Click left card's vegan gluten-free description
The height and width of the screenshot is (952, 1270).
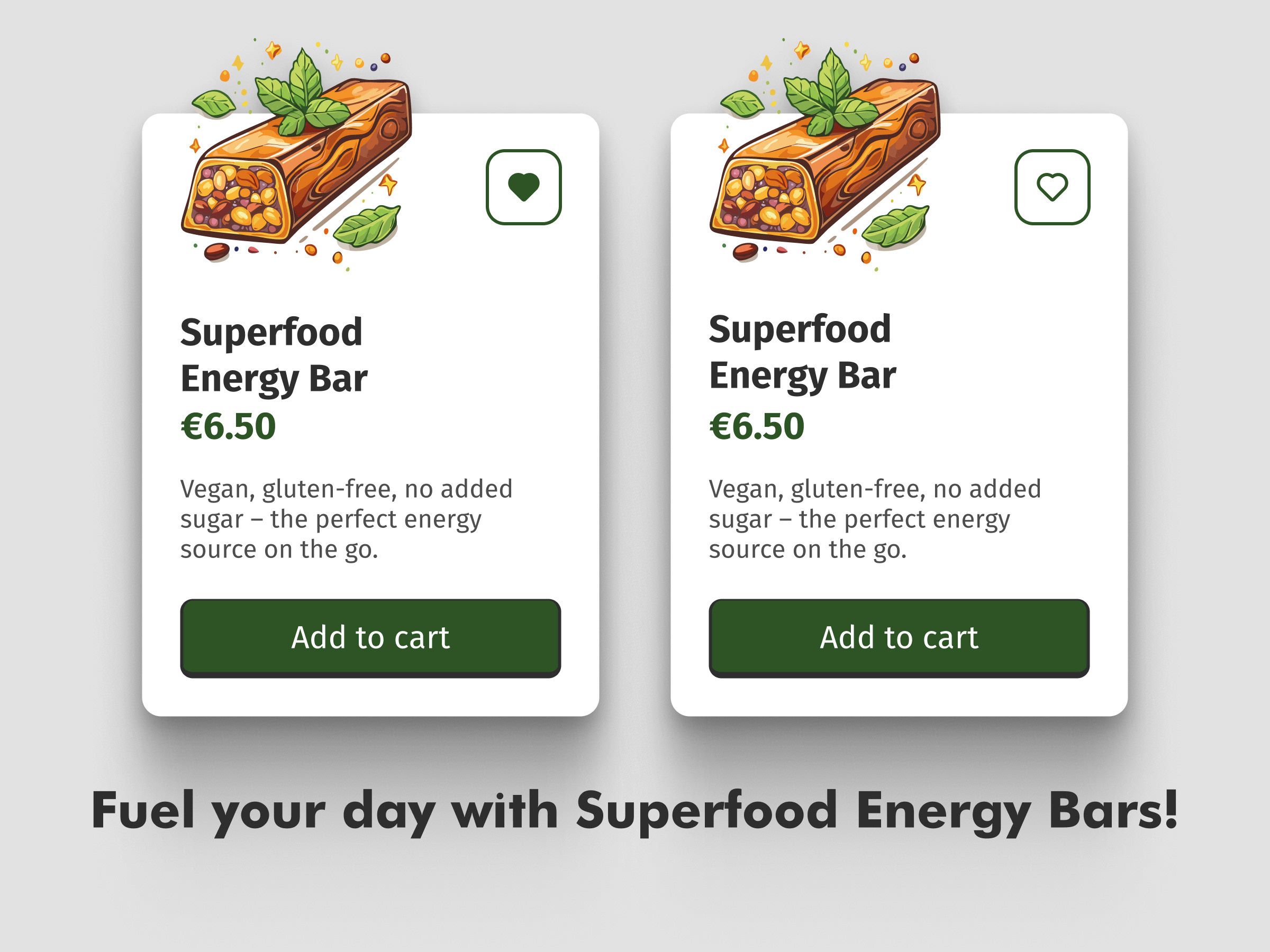pyautogui.click(x=344, y=519)
